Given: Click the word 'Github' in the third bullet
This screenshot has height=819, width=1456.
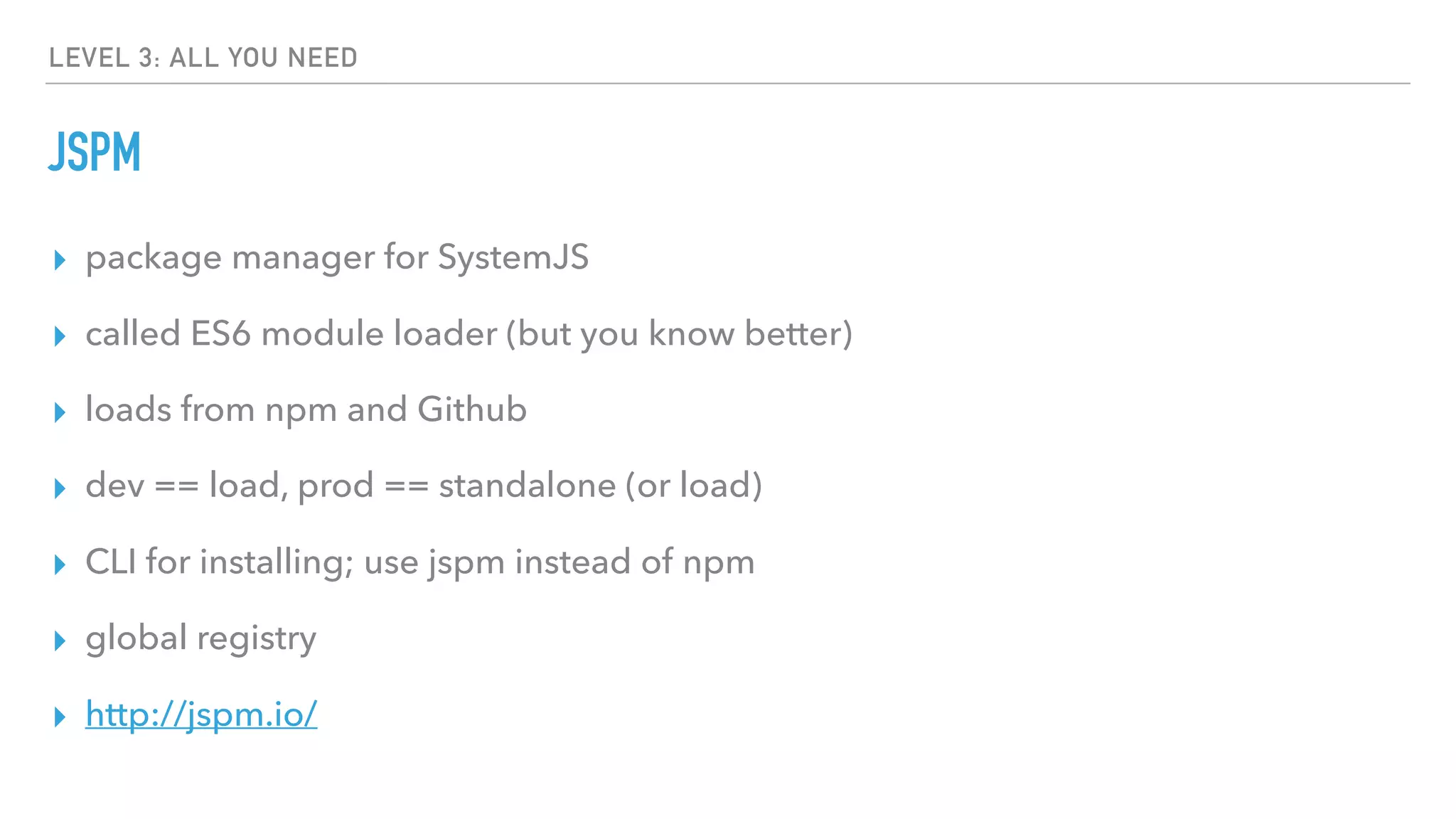Looking at the screenshot, I should pyautogui.click(x=471, y=409).
